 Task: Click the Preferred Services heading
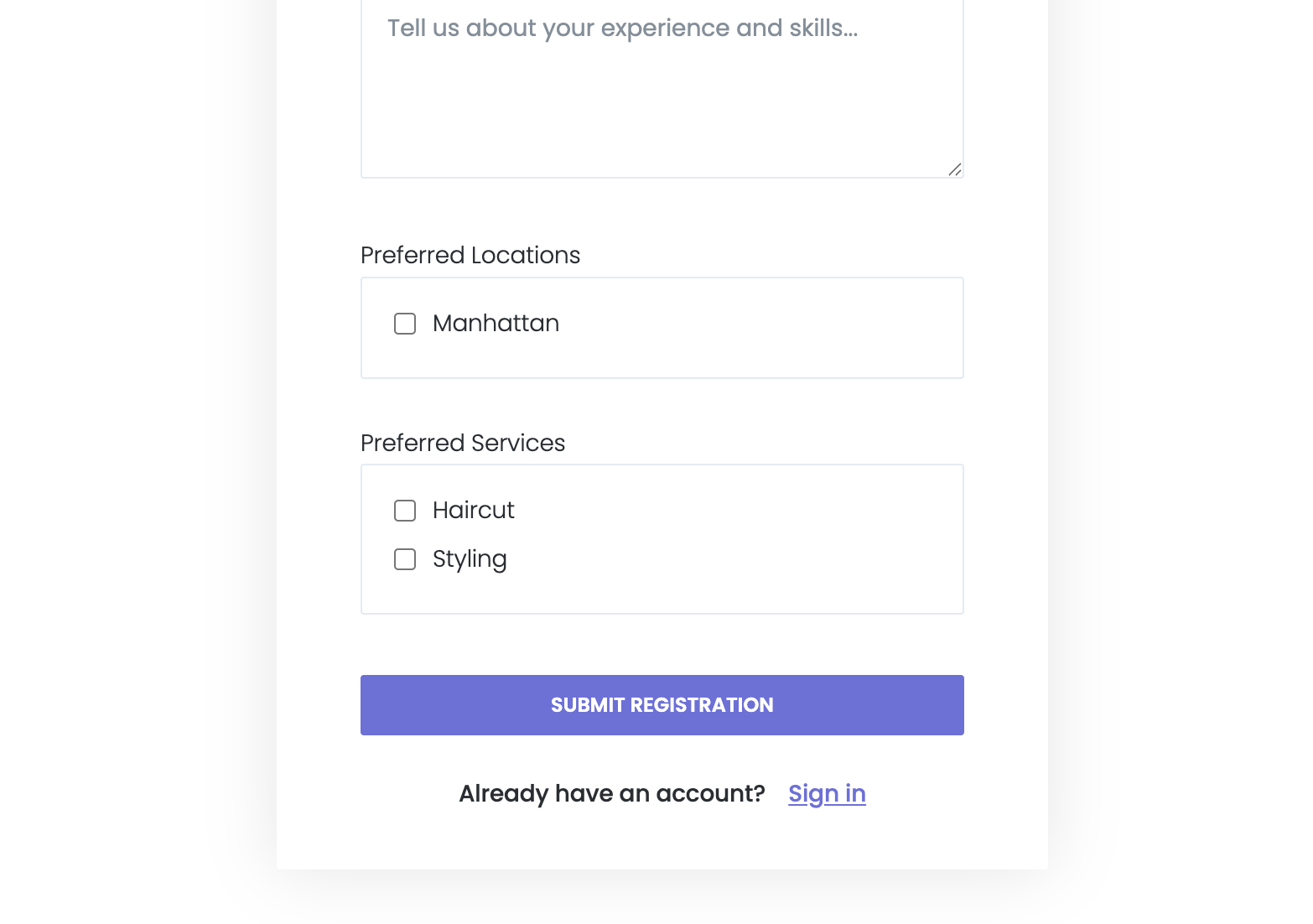[463, 443]
